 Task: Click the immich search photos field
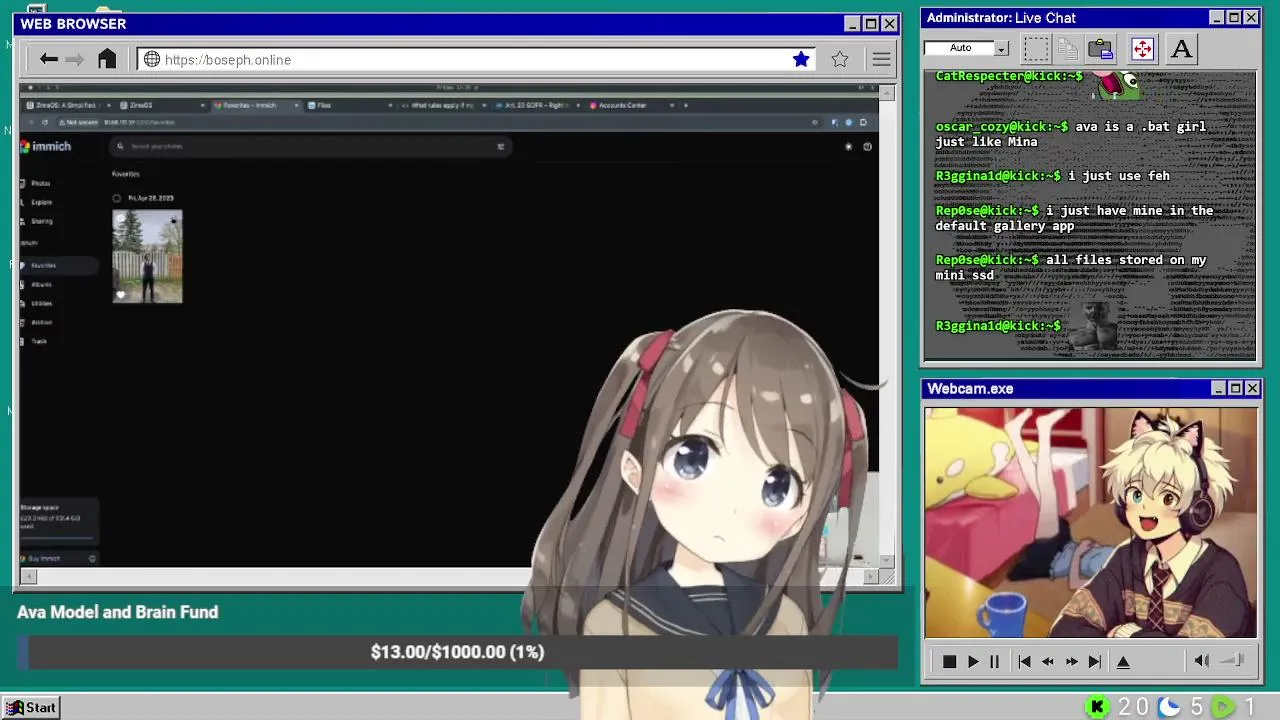coord(310,146)
